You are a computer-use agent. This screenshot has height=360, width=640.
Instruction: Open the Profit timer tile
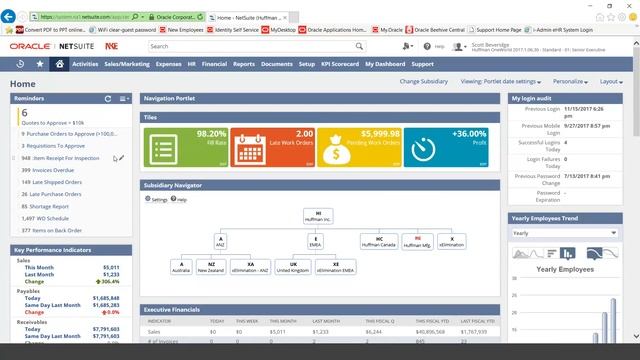(446, 147)
